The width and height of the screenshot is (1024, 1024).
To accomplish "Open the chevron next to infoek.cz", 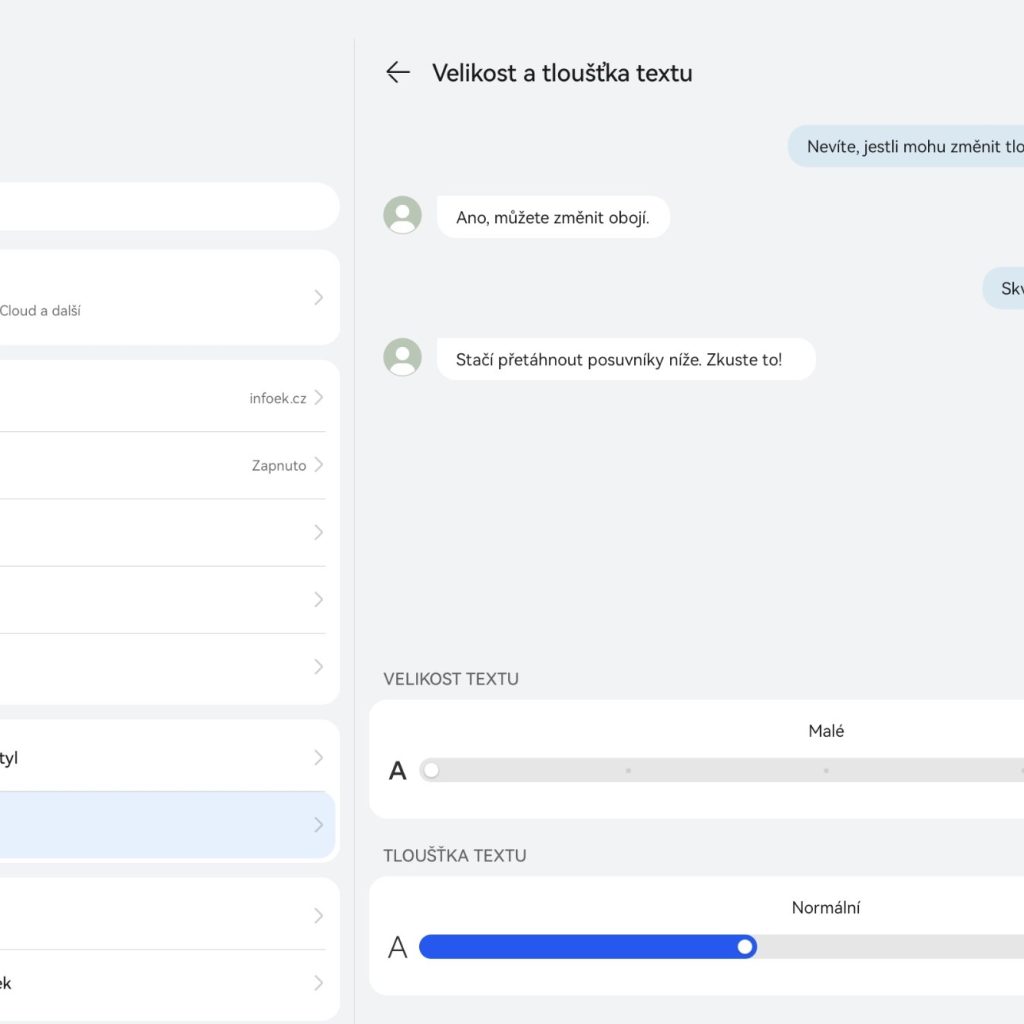I will [318, 398].
